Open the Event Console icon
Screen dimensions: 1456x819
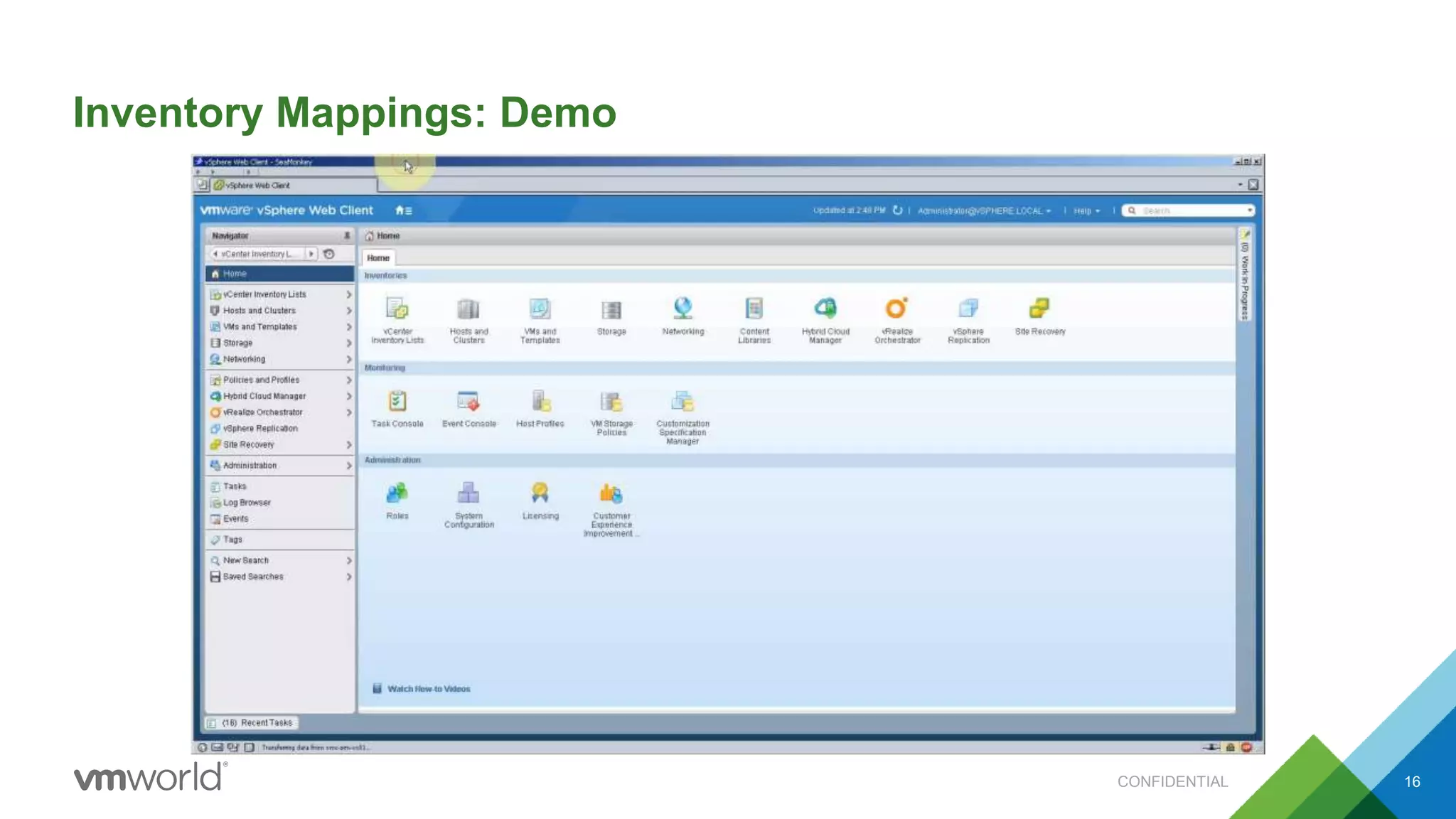click(469, 401)
